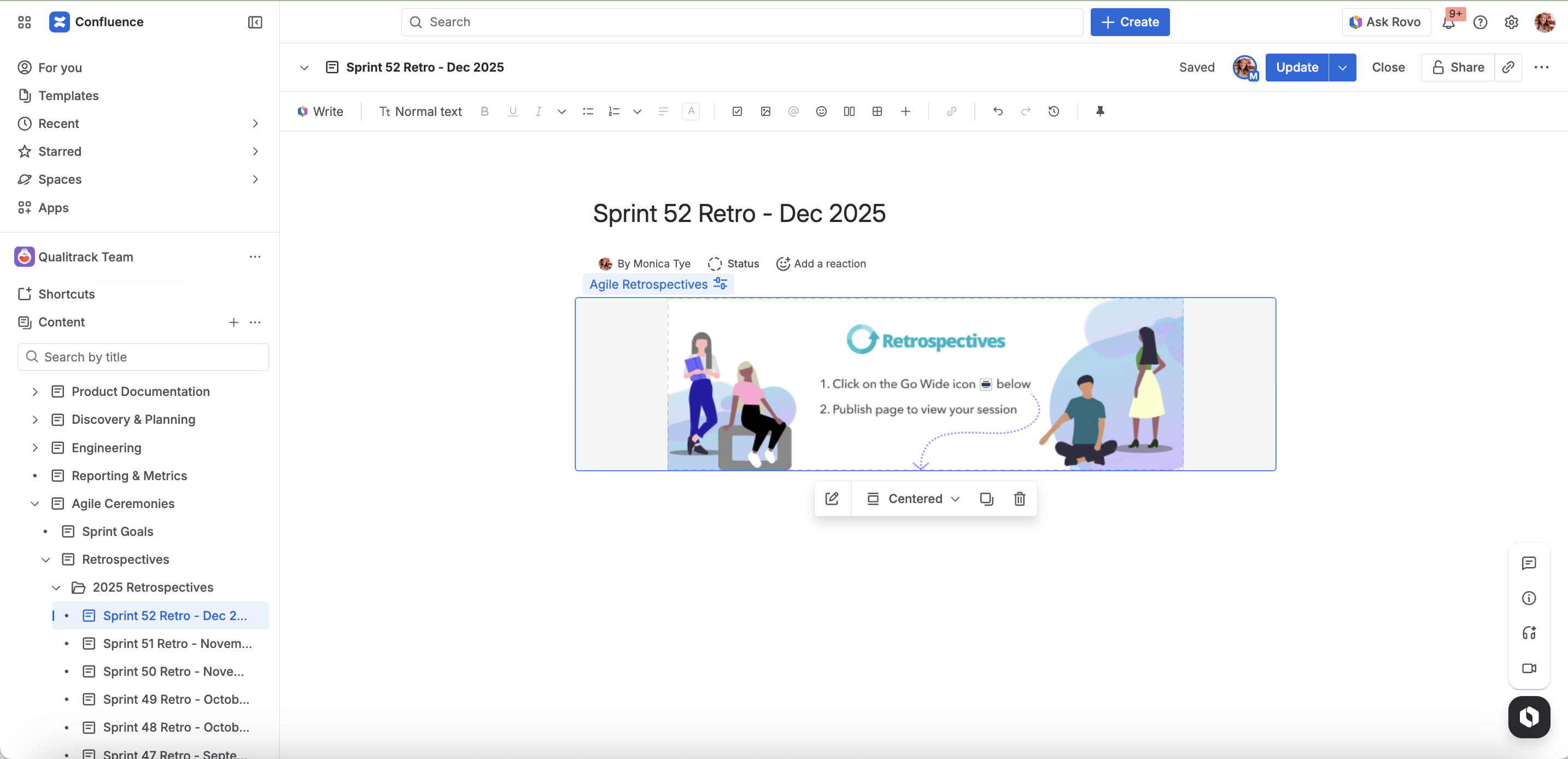Screen dimensions: 1568x759
Task: Open version history clock icon
Action: coord(1054,112)
